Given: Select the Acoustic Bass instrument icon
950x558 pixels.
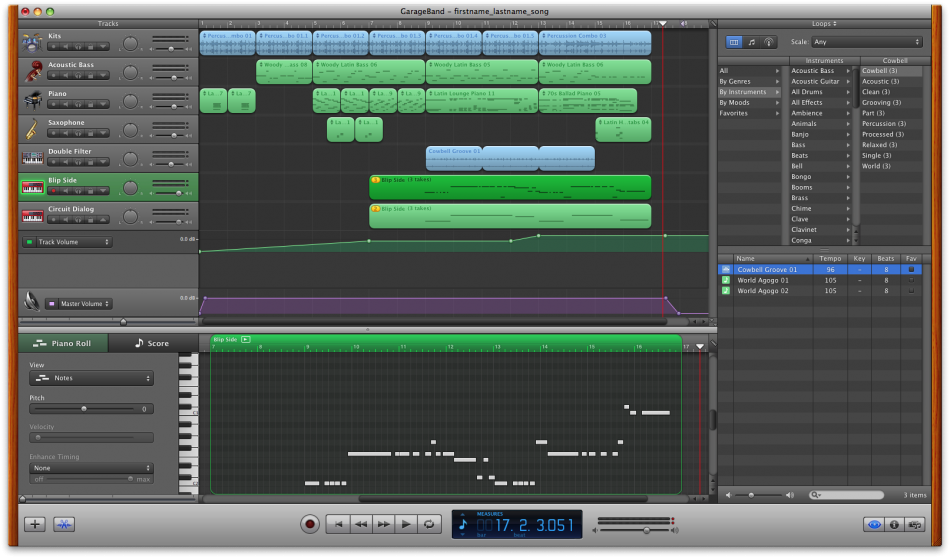Looking at the screenshot, I should (x=32, y=71).
